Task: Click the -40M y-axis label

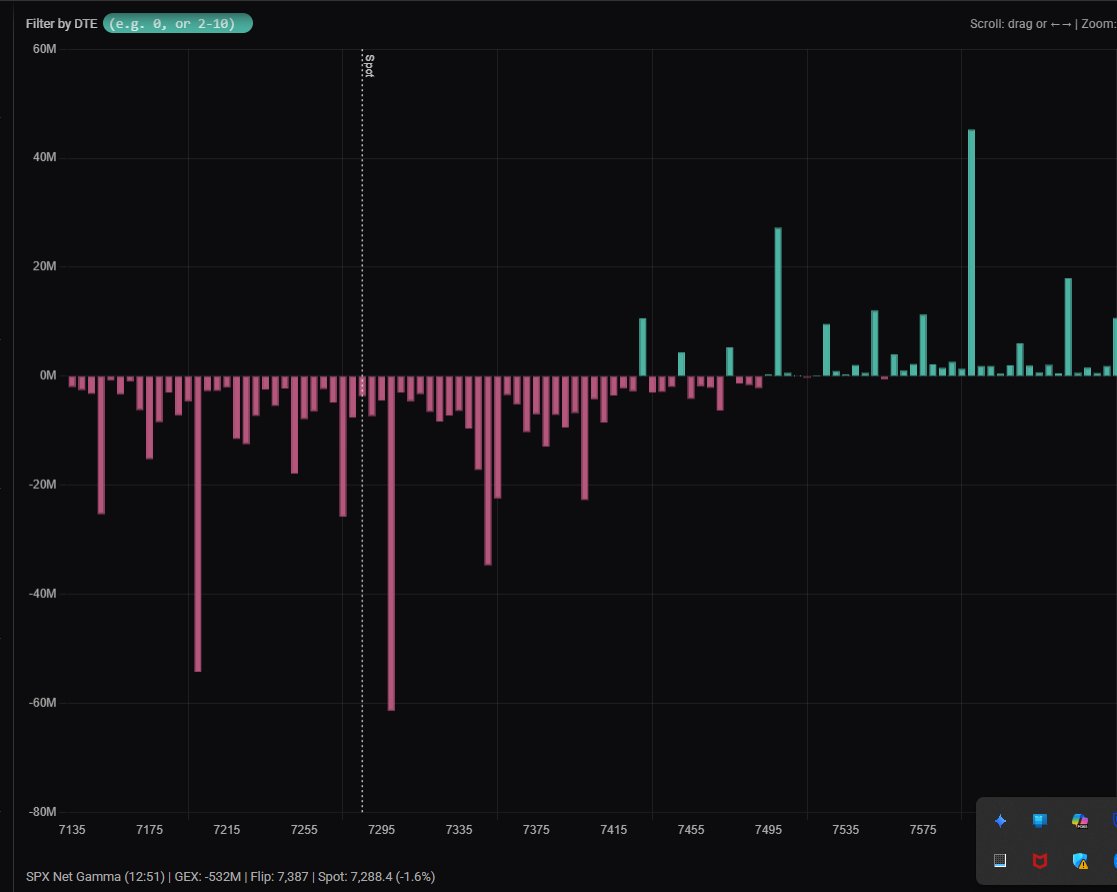Action: pos(42,593)
